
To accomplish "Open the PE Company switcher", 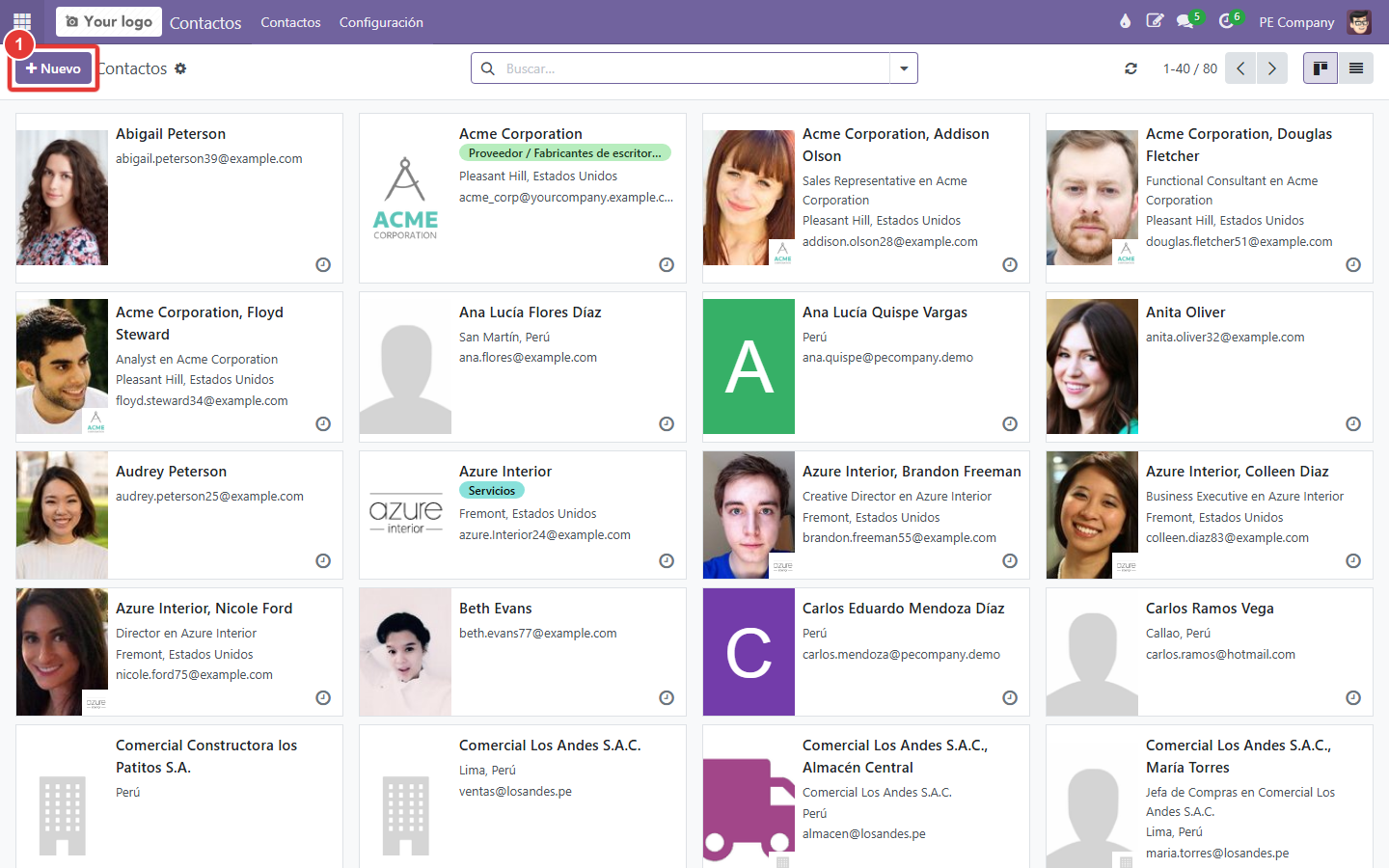I will 1296,22.
